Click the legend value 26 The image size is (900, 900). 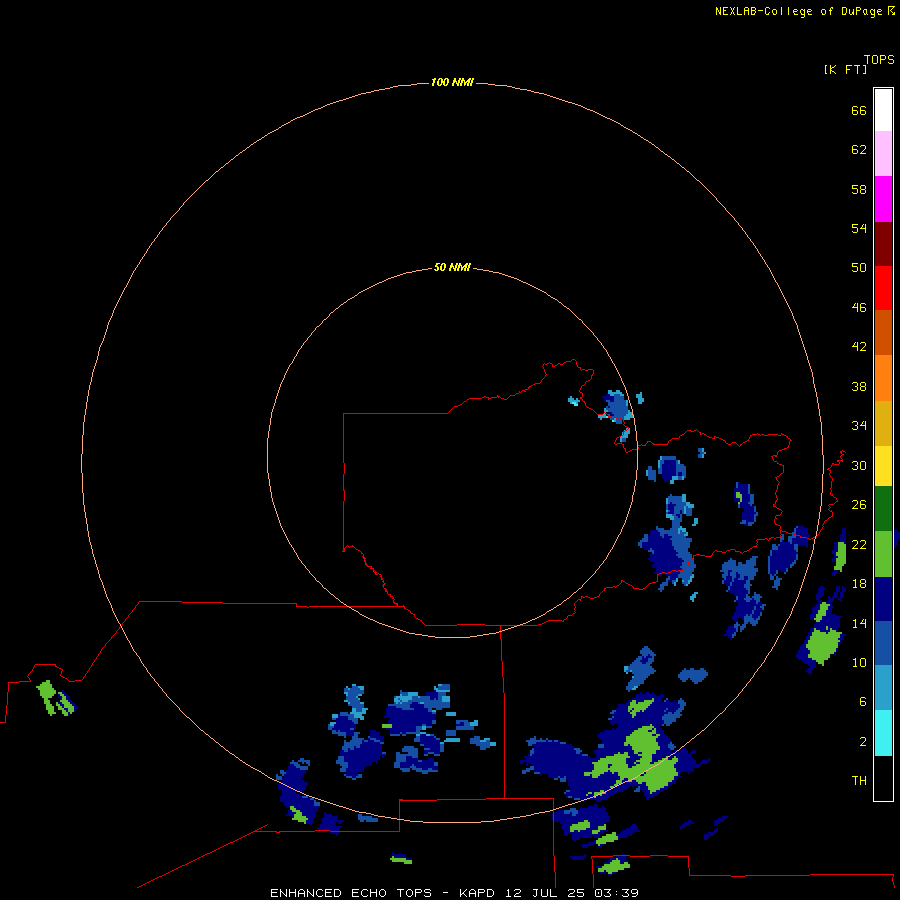click(x=859, y=505)
